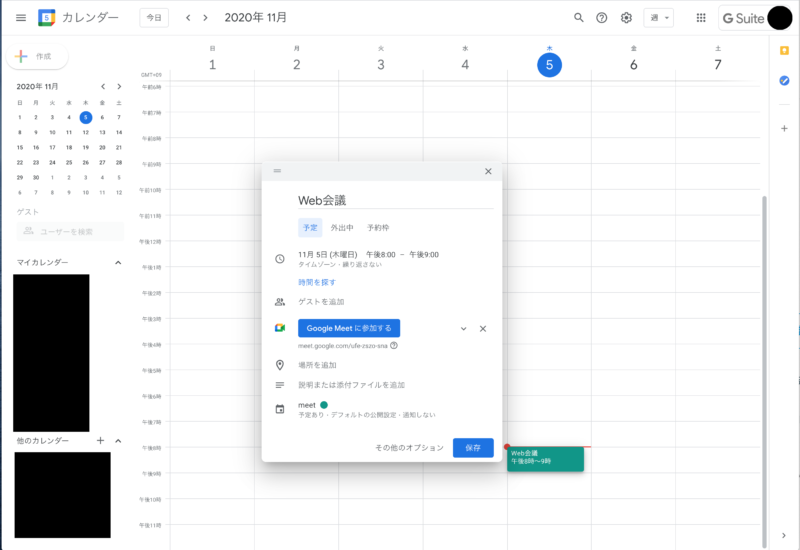Search for users in sidebar field

(70, 232)
